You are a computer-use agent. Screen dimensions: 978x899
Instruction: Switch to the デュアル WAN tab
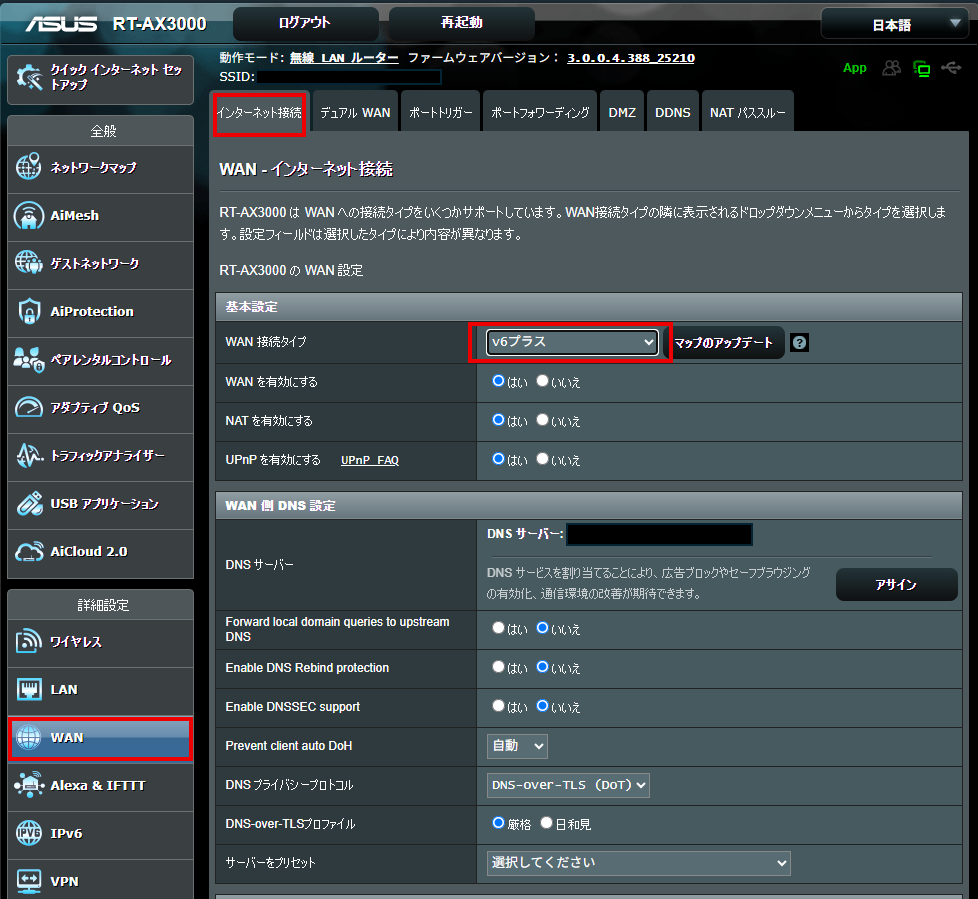(355, 112)
